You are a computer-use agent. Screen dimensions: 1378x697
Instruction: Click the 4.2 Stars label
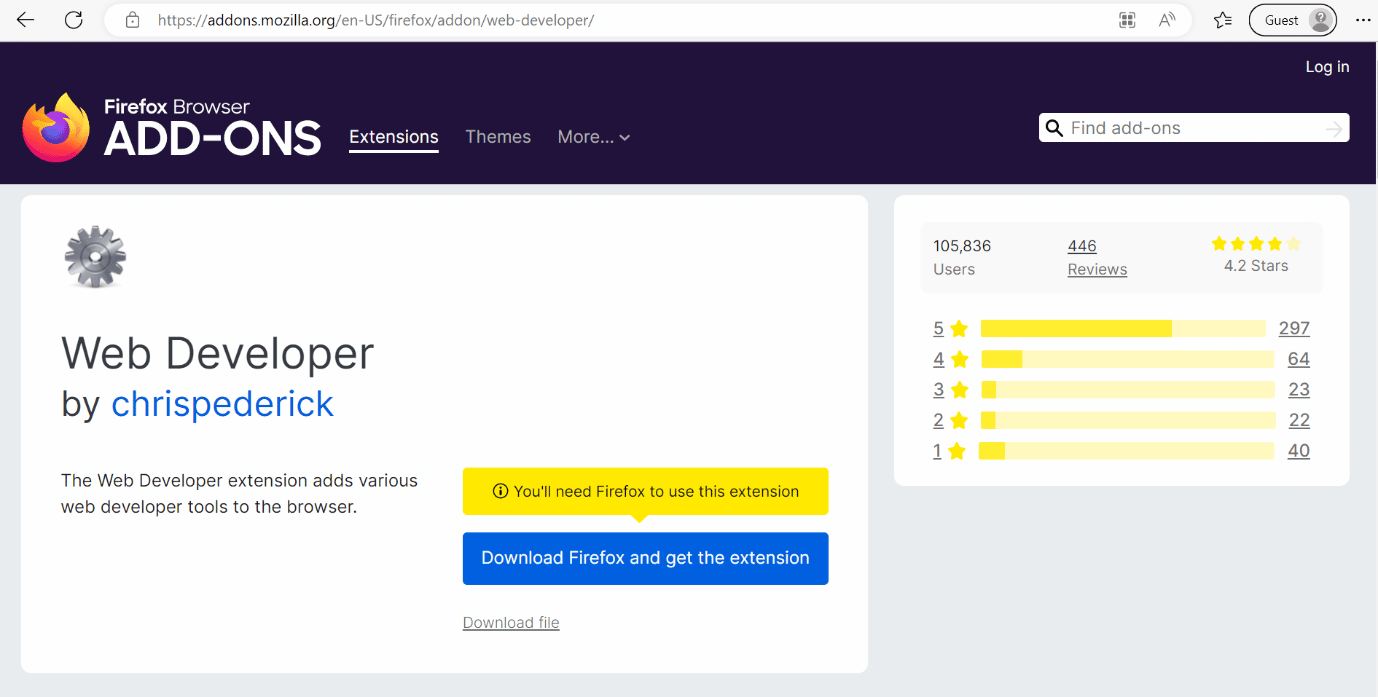coord(1256,266)
